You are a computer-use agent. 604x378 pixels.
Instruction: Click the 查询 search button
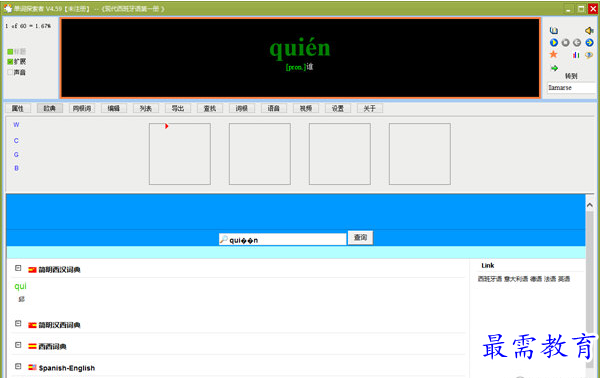360,237
